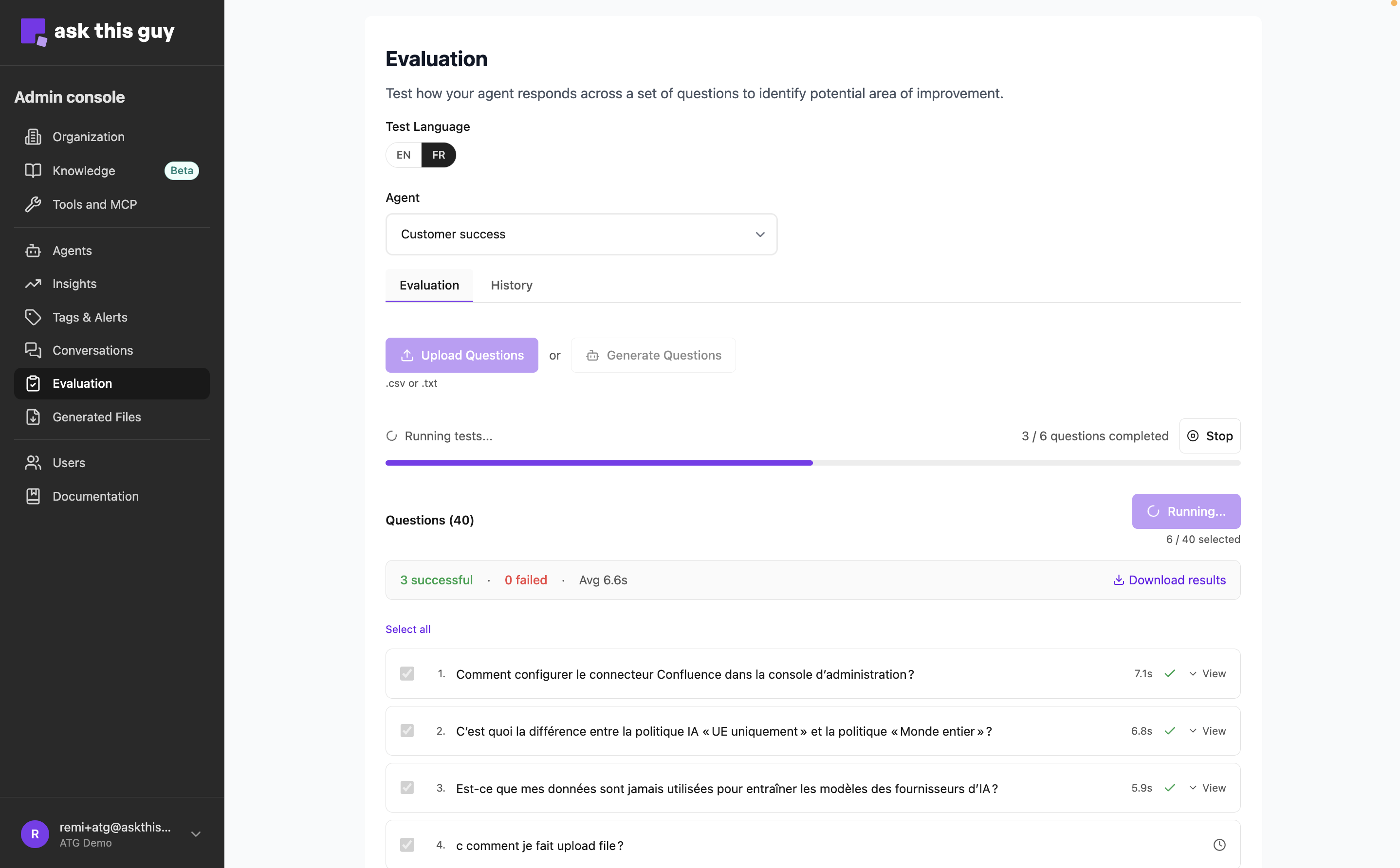Image resolution: width=1400 pixels, height=868 pixels.
Task: Click the clock icon on question 4
Action: point(1219,845)
